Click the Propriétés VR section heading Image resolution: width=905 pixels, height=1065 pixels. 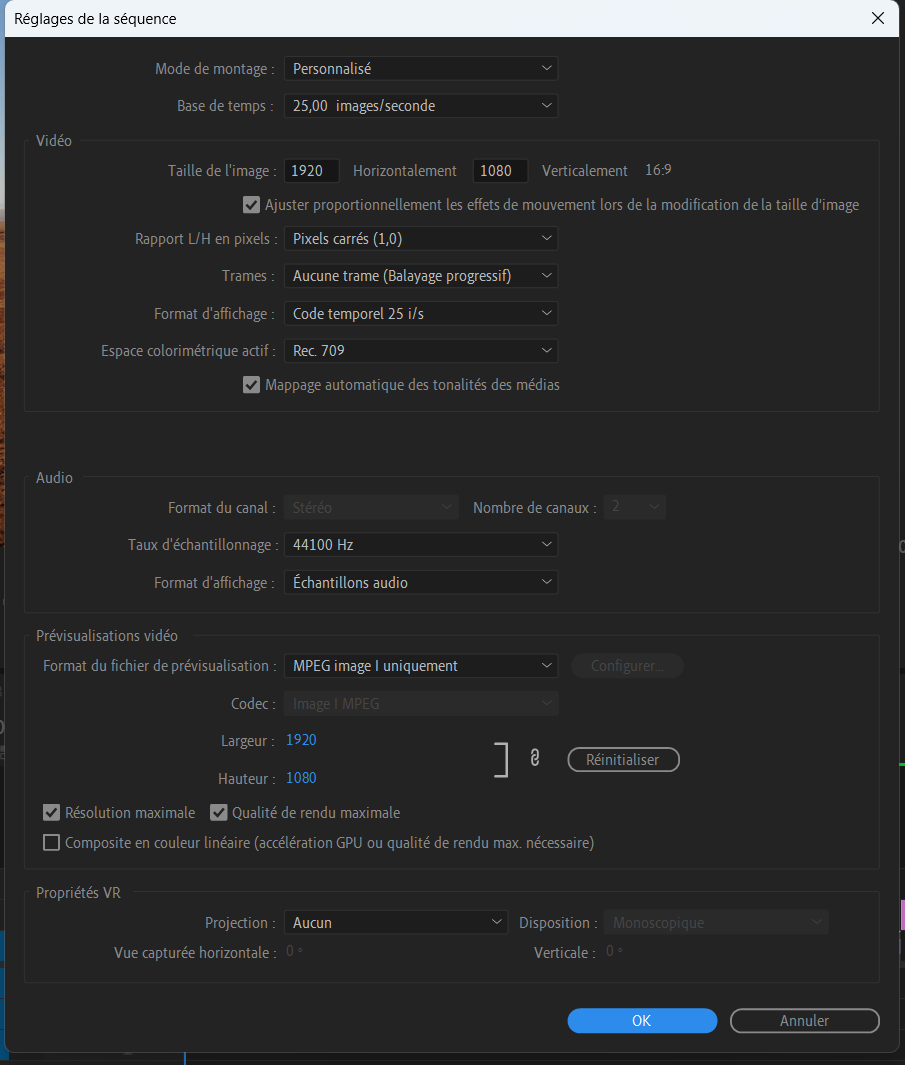pos(78,892)
